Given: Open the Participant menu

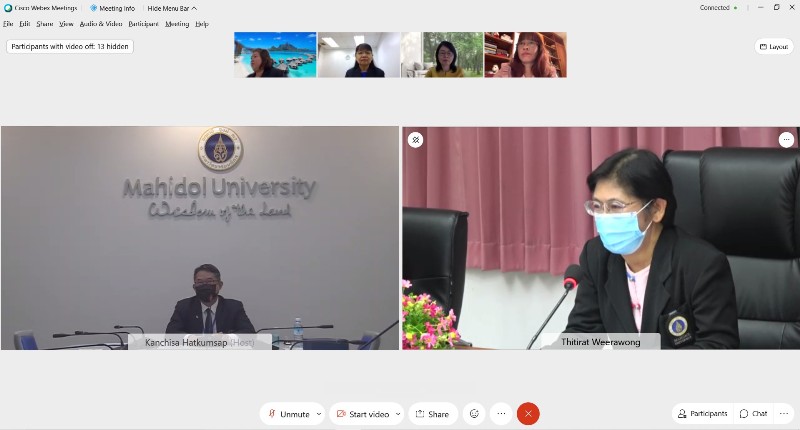Looking at the screenshot, I should click(x=143, y=23).
